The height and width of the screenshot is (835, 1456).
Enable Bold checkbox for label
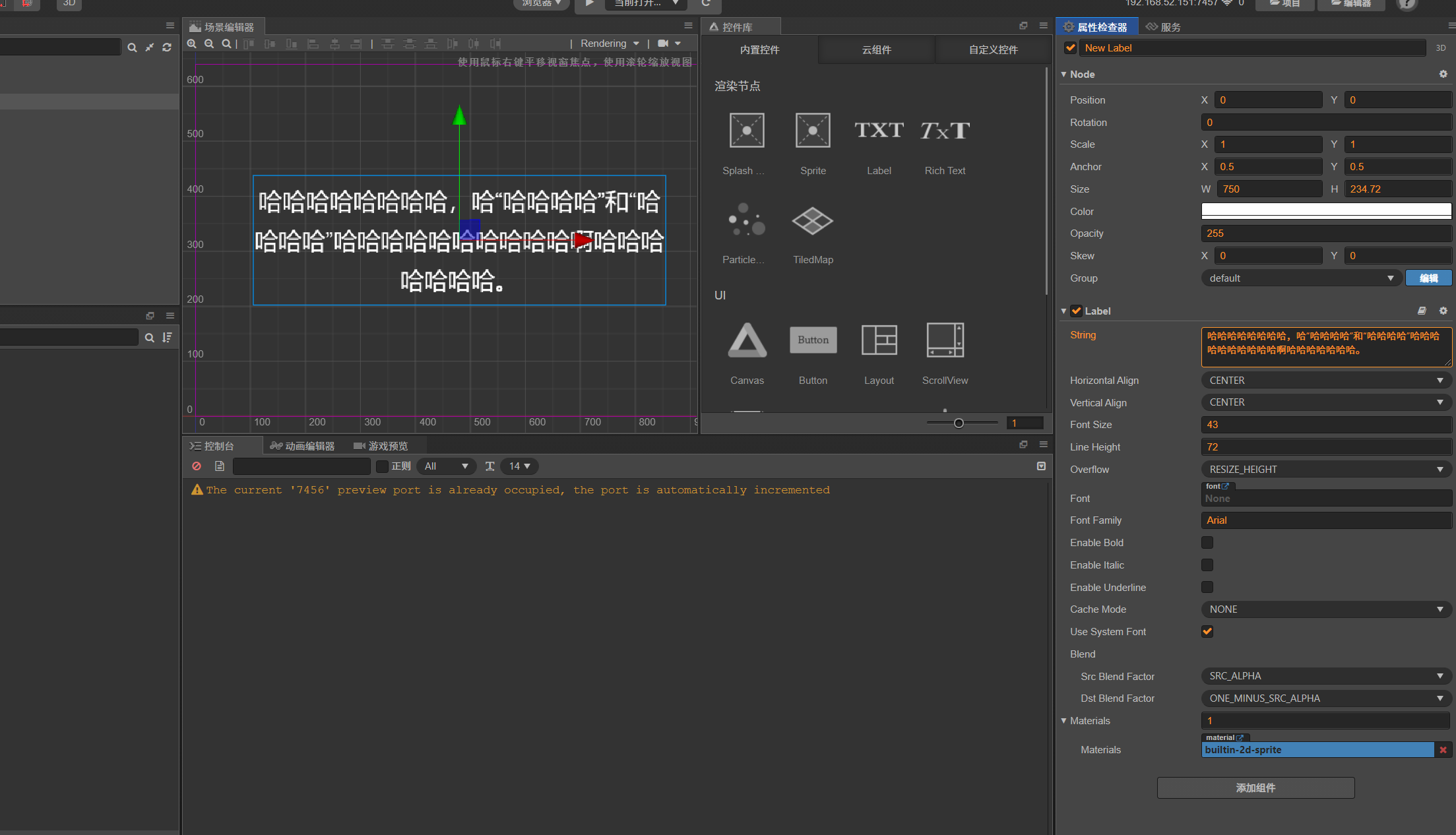[x=1207, y=542]
